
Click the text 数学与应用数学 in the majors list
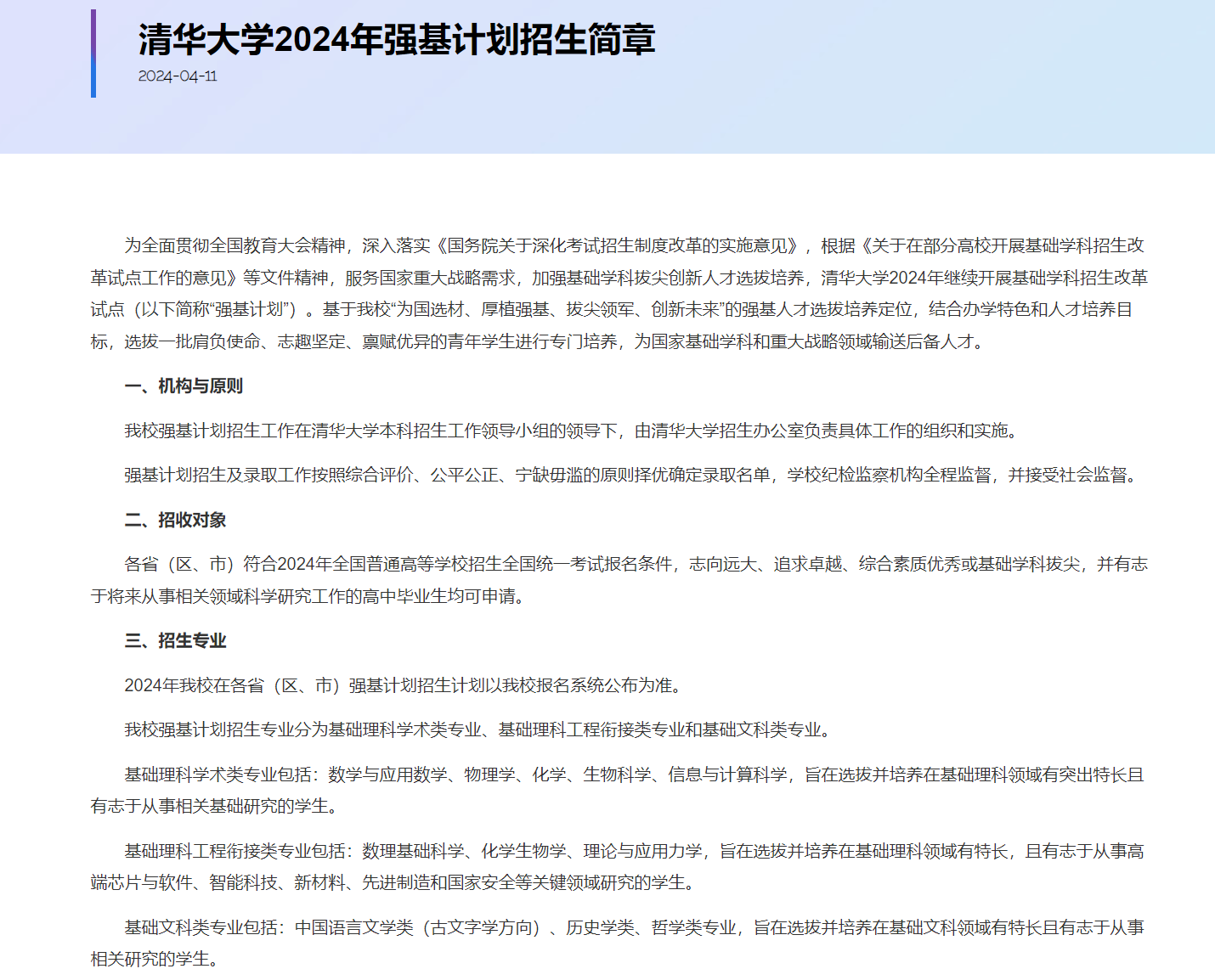tap(388, 774)
